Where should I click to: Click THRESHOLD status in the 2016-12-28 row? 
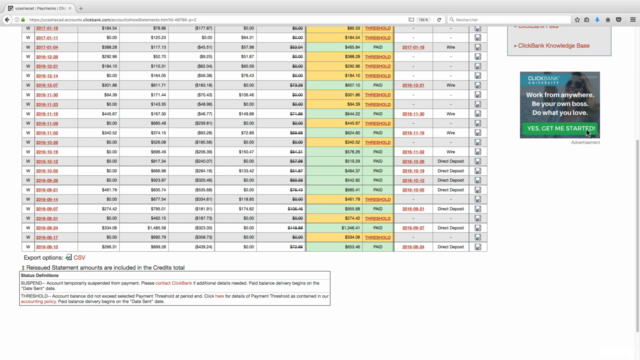coord(378,57)
